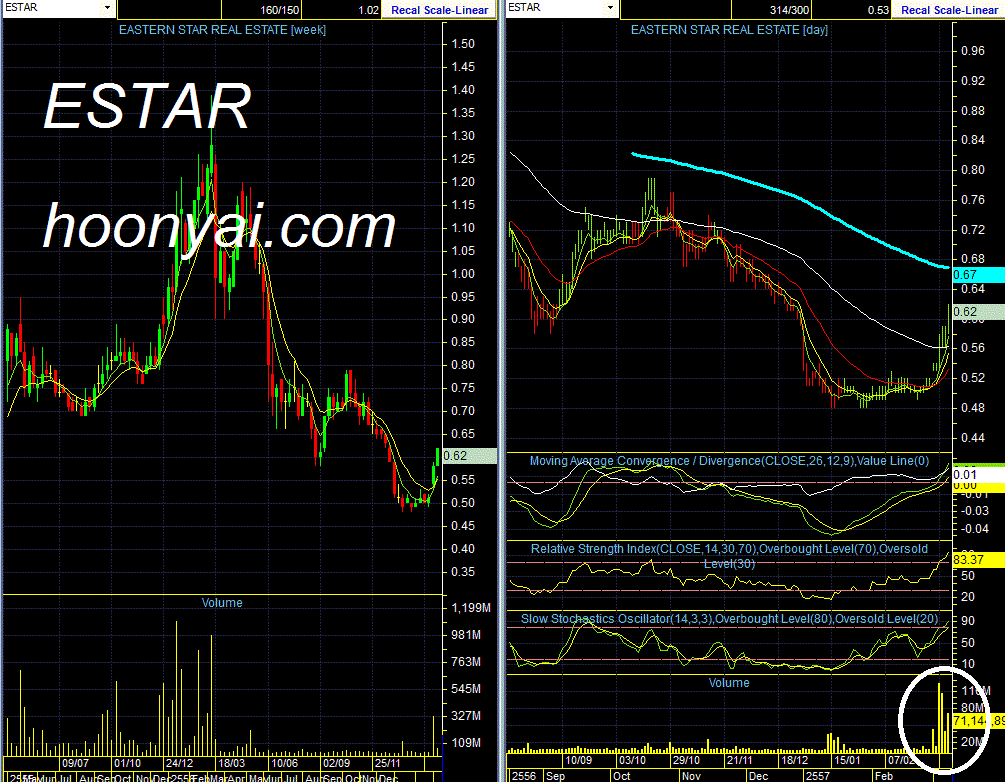The width and height of the screenshot is (1005, 782).
Task: Click the EASTERN STAR REAL ESTATE [day] title
Action: 729,30
